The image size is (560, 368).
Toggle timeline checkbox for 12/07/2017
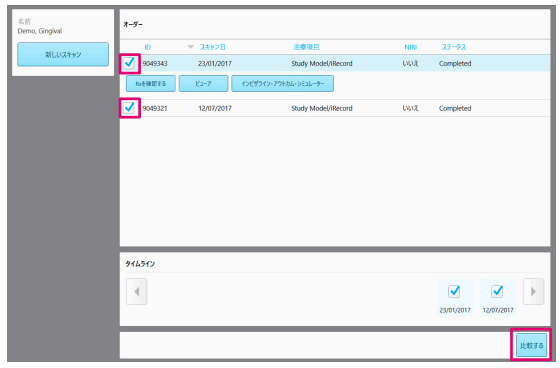click(497, 291)
